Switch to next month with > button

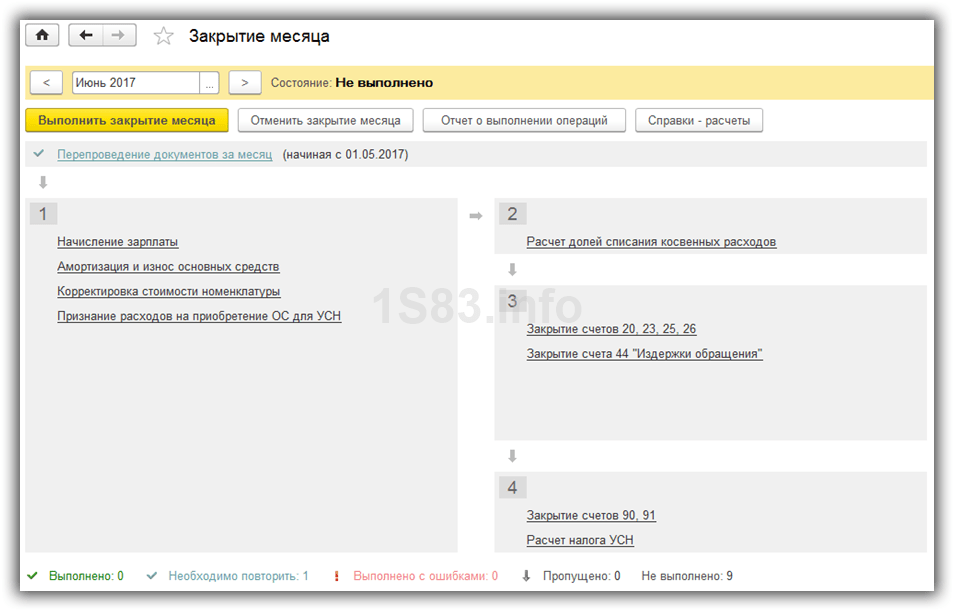click(x=245, y=83)
